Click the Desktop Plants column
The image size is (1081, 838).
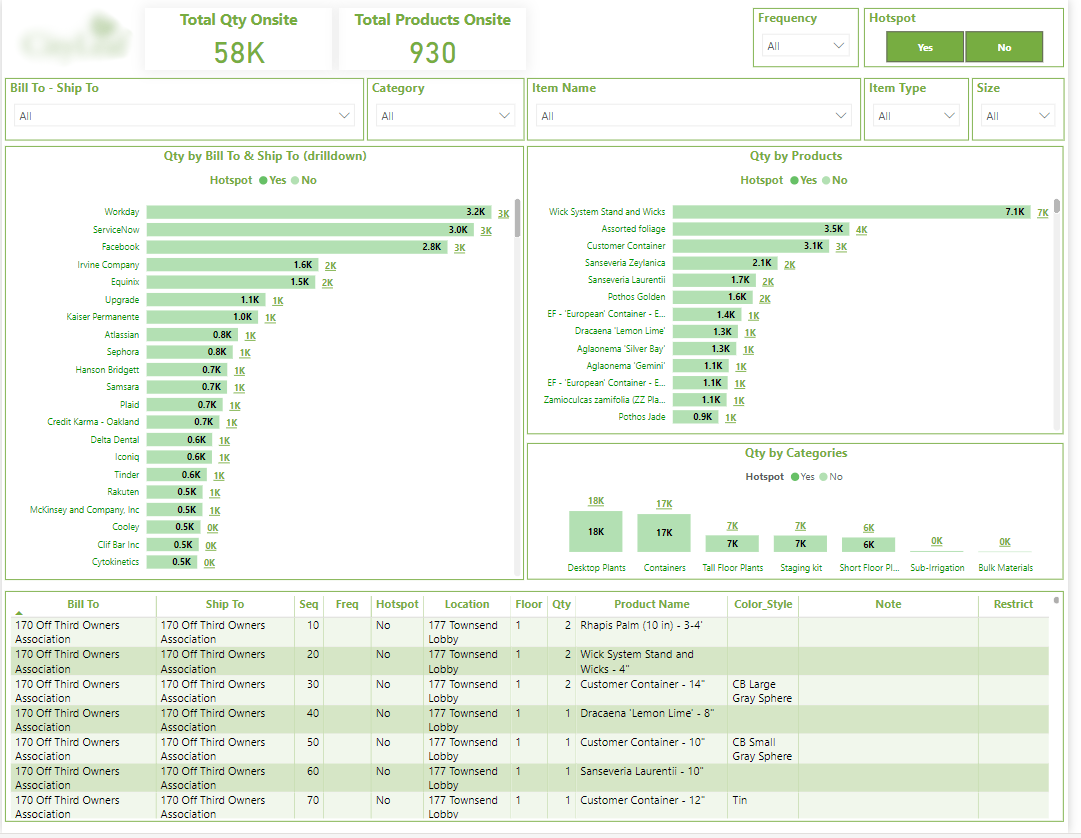pos(595,531)
